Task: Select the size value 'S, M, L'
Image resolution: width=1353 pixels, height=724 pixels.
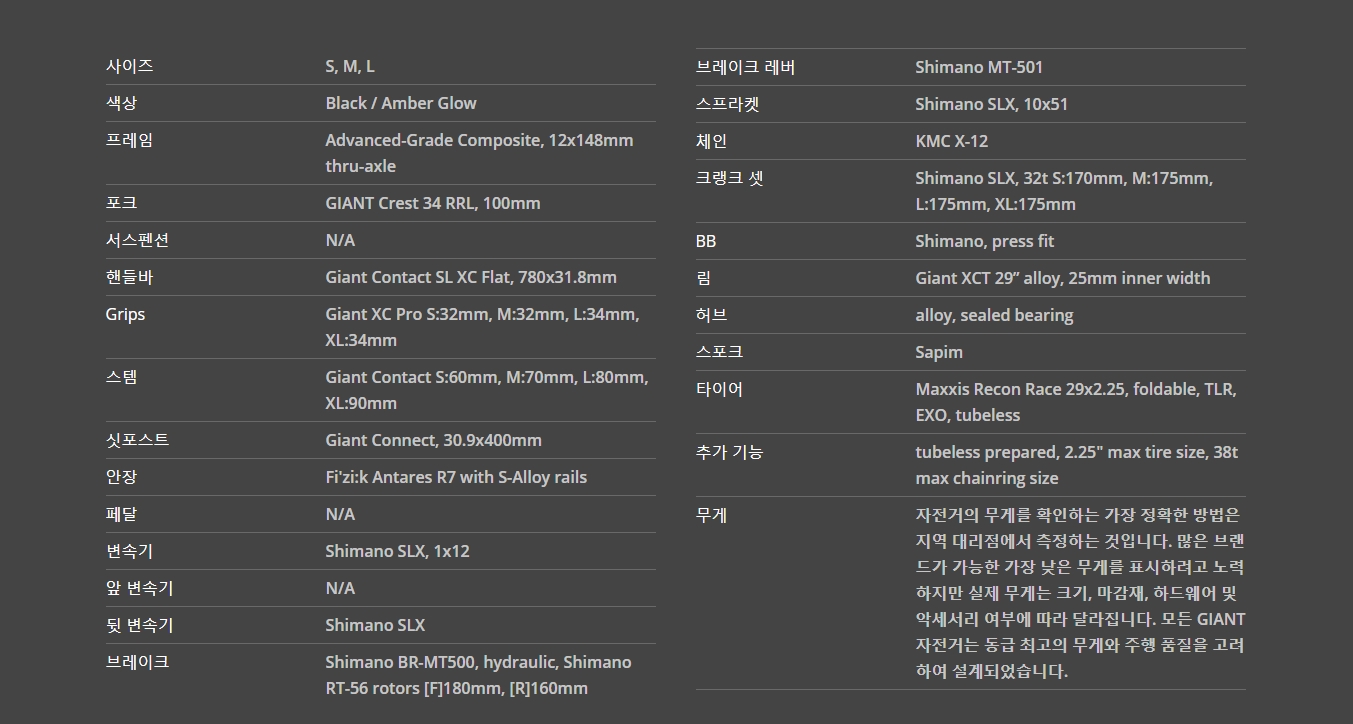Action: (350, 66)
